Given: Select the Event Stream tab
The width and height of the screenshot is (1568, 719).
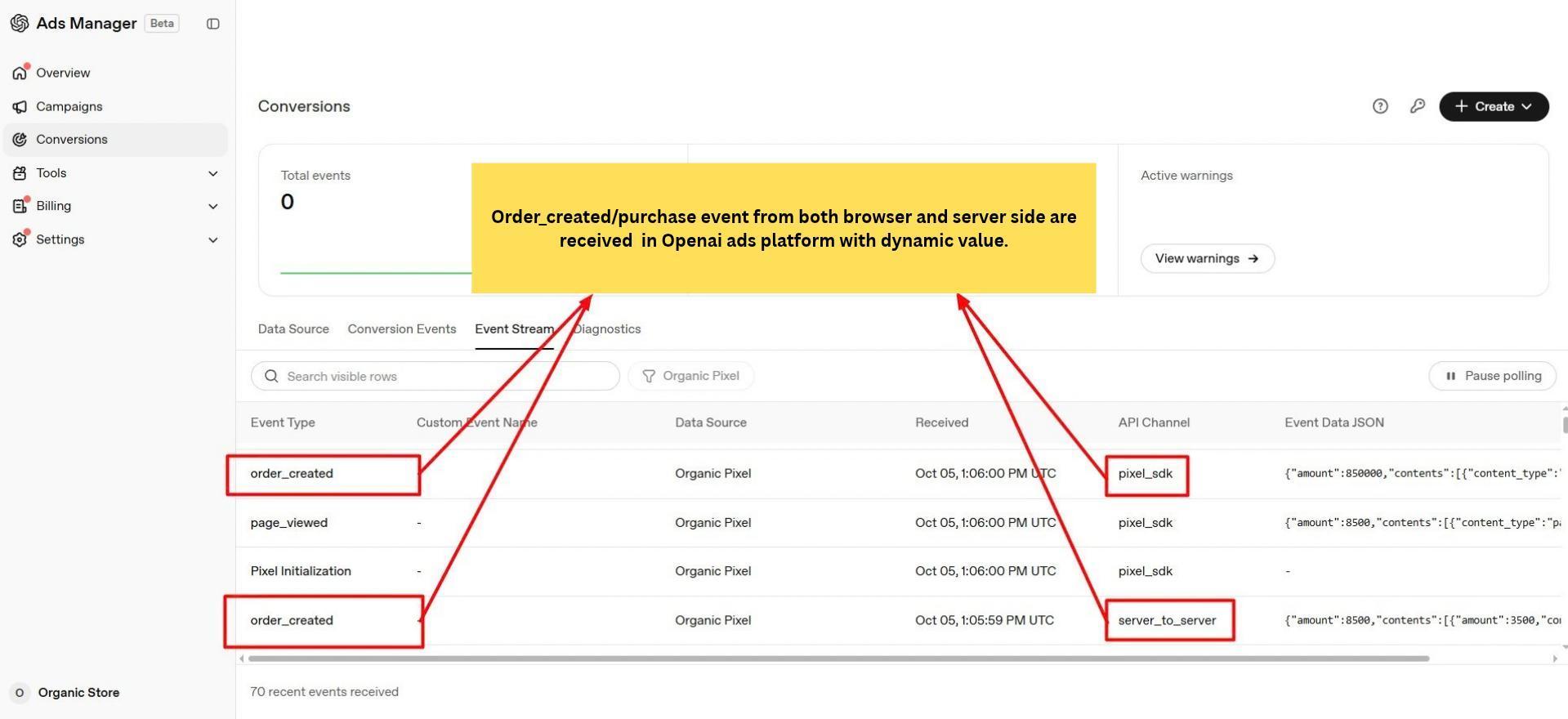Looking at the screenshot, I should pos(514,329).
